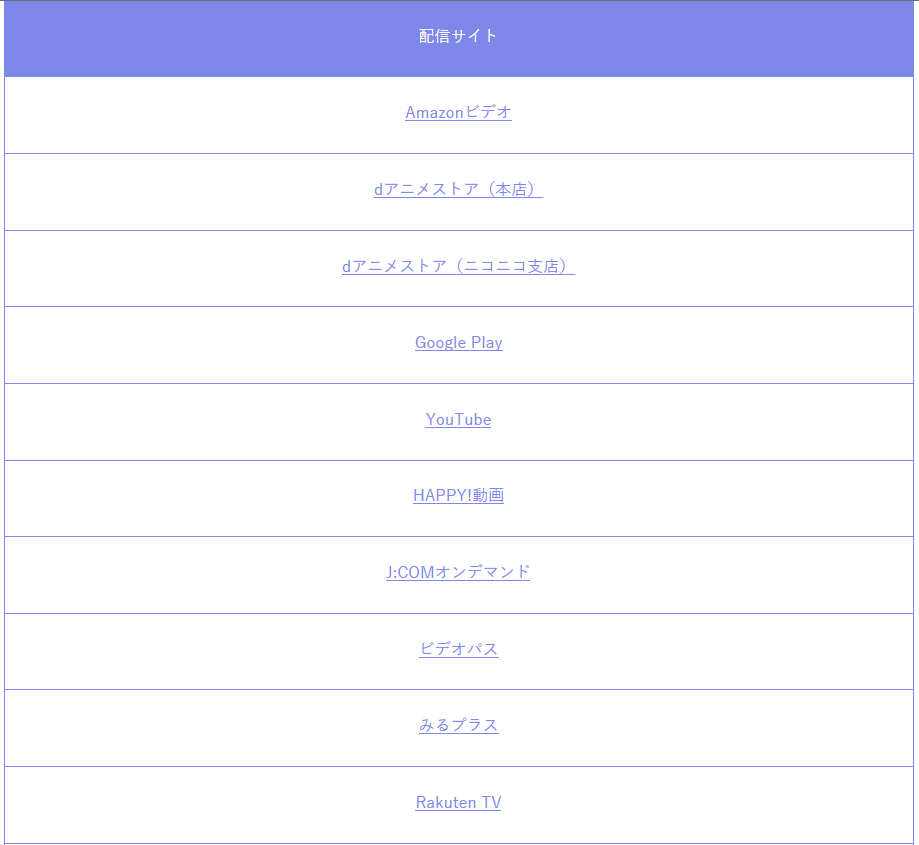This screenshot has height=845, width=919.
Task: Select the table cell containing Amazonビデオ
Action: [459, 115]
